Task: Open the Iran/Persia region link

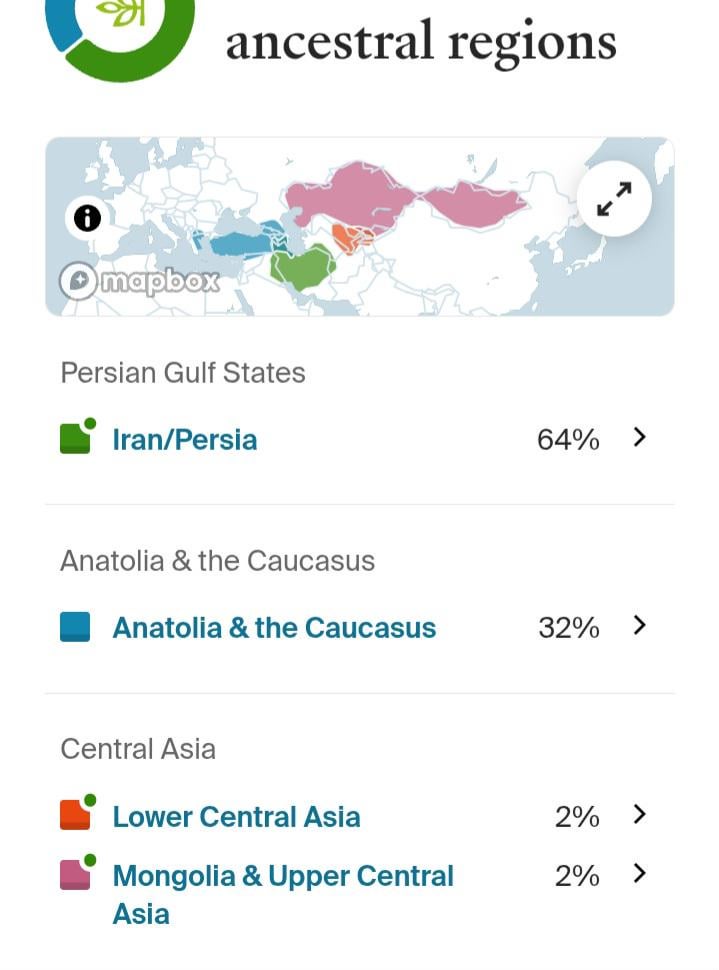Action: click(x=183, y=438)
